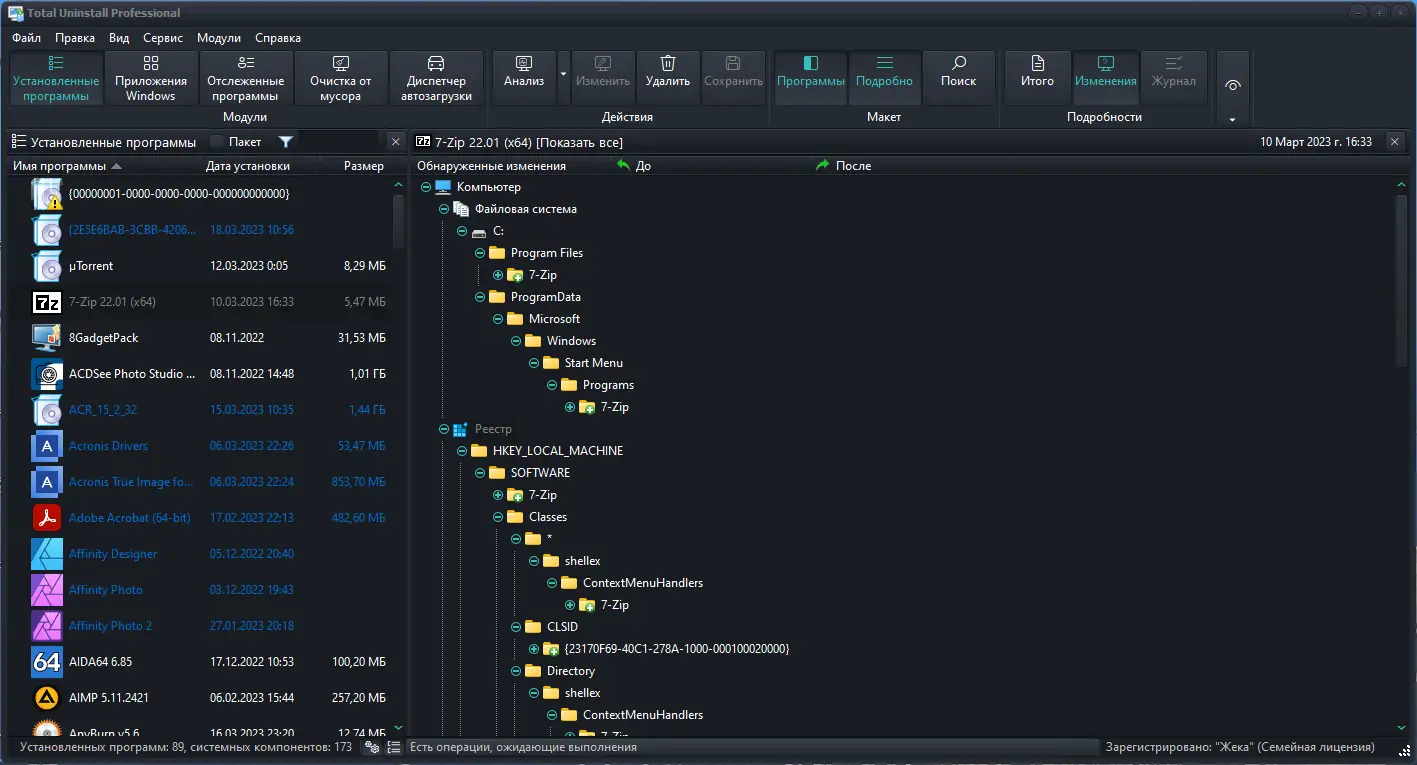The height and width of the screenshot is (765, 1417).
Task: Switch to Приложения Windows module
Action: pos(151,78)
